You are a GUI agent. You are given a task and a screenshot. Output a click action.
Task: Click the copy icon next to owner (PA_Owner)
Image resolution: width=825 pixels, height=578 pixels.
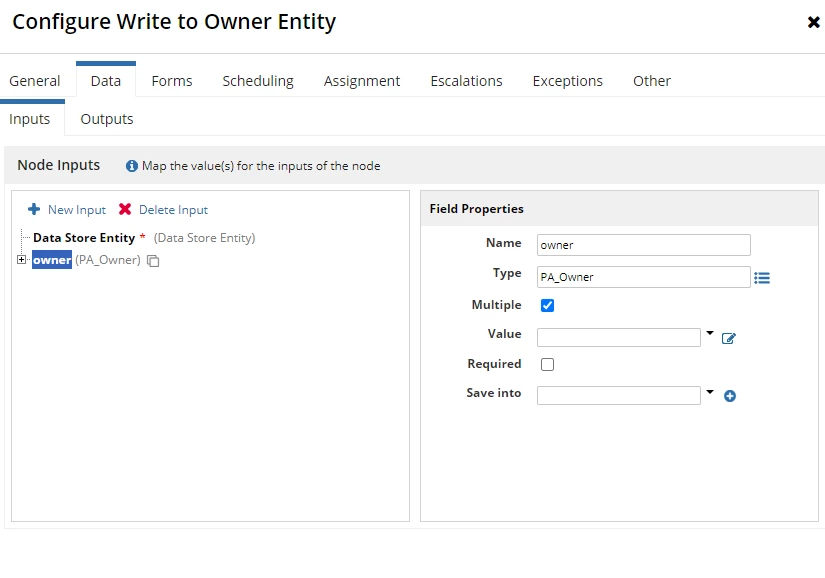pyautogui.click(x=153, y=261)
